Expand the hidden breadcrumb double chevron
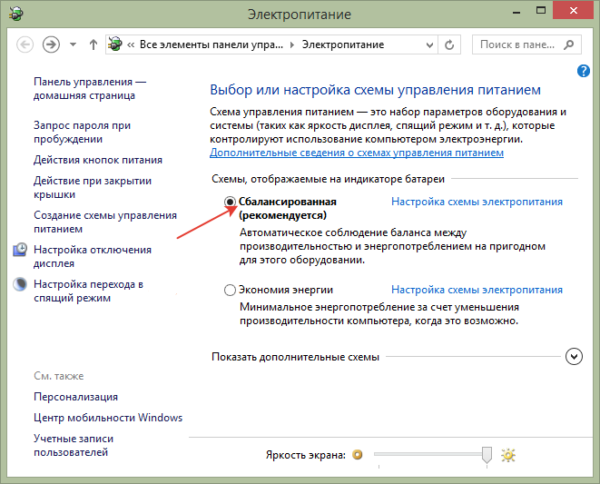Screen dimensions: 600x484 point(131,45)
